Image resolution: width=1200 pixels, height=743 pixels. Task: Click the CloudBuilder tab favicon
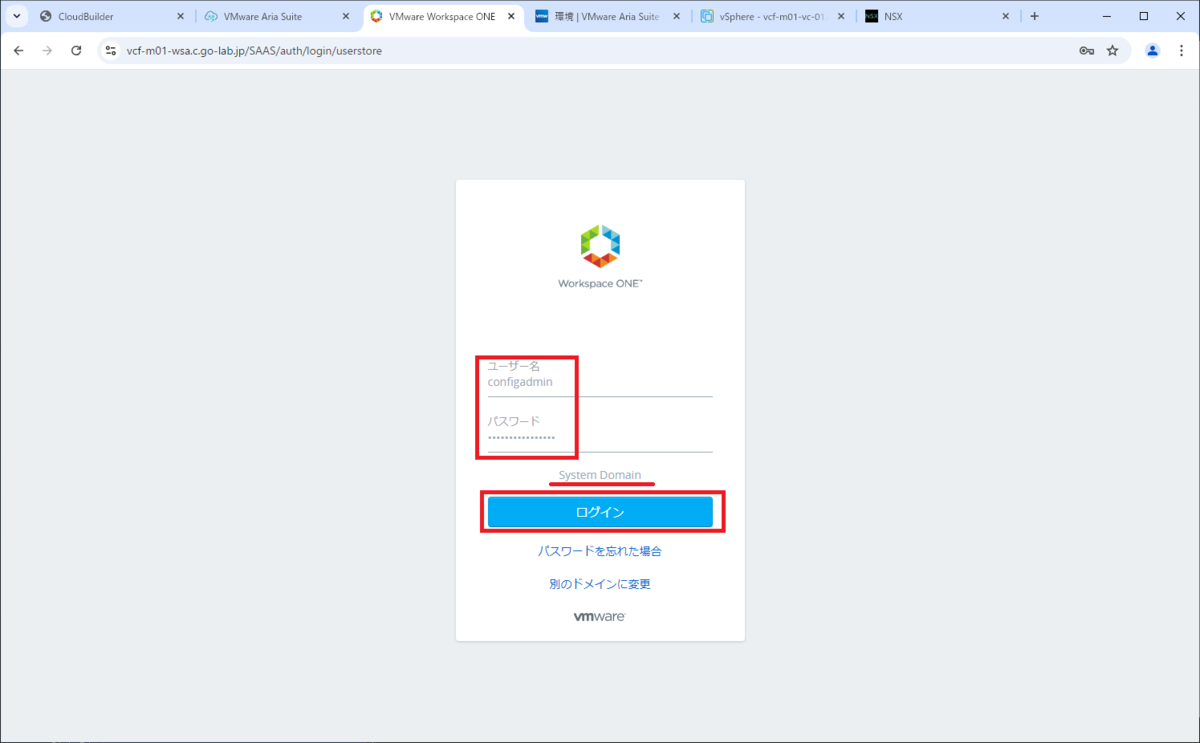coord(46,16)
